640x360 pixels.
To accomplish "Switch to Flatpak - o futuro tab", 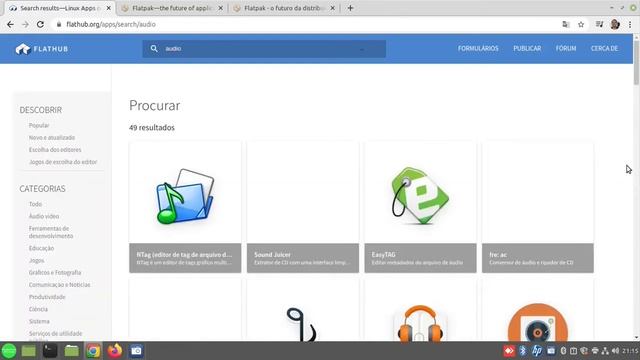I will coord(284,8).
